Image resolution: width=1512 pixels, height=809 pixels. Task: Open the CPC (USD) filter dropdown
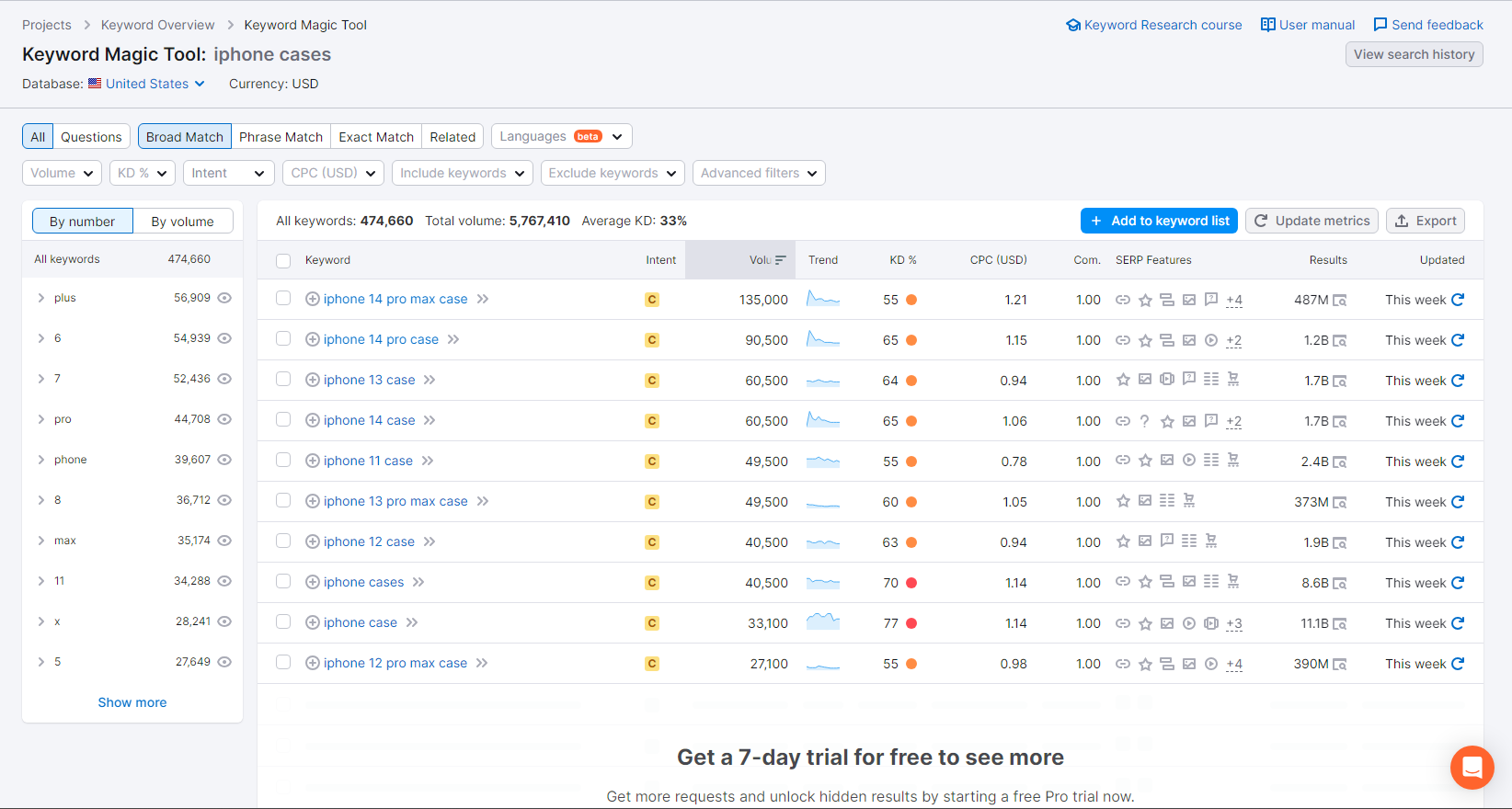[333, 173]
